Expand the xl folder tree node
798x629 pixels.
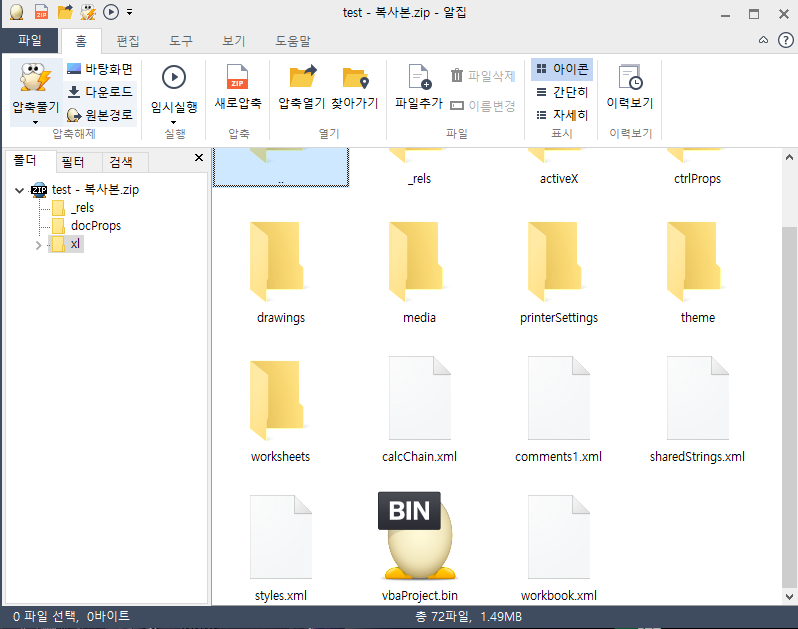(38, 245)
